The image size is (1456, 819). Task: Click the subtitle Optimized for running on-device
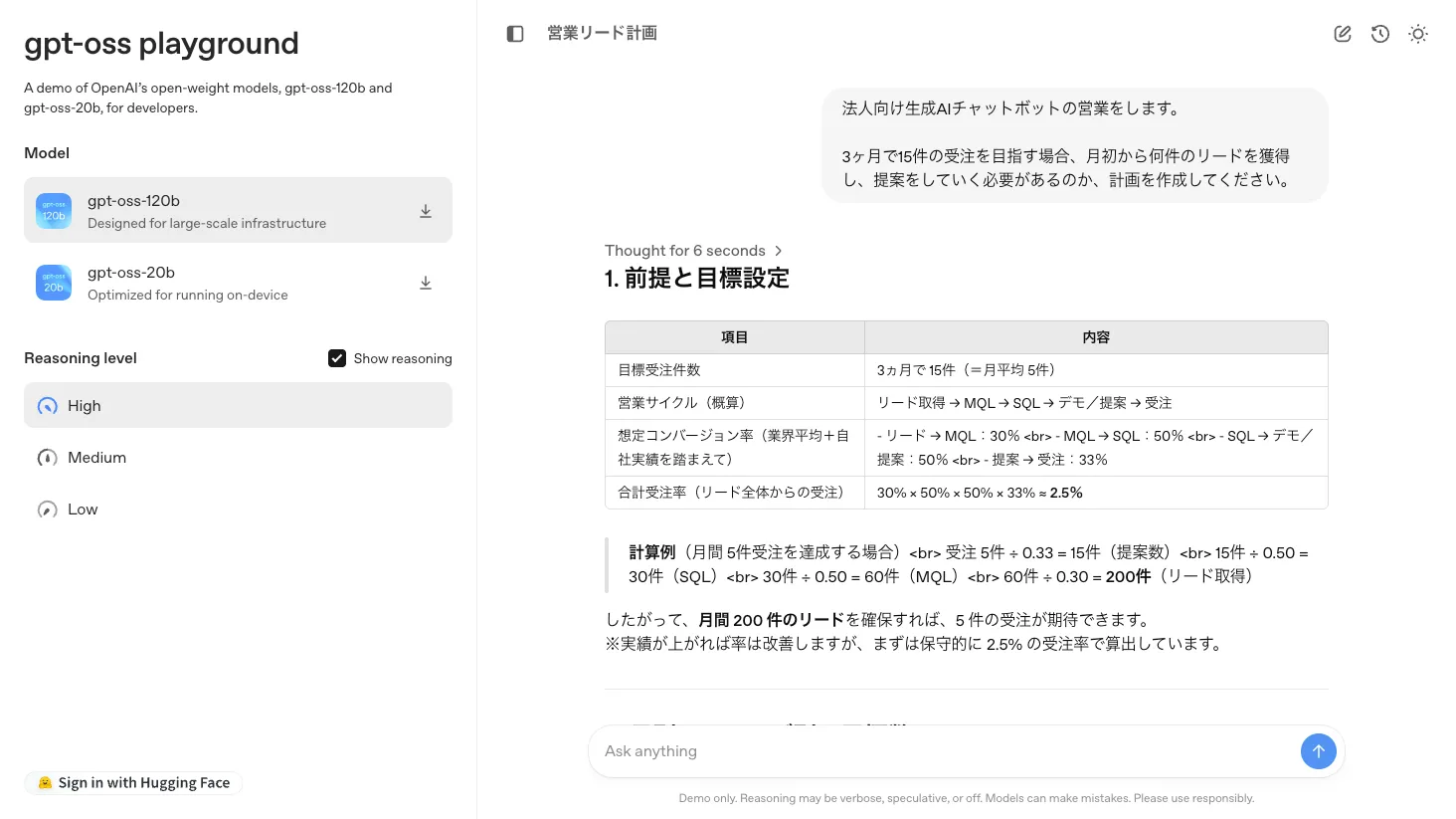coord(188,295)
